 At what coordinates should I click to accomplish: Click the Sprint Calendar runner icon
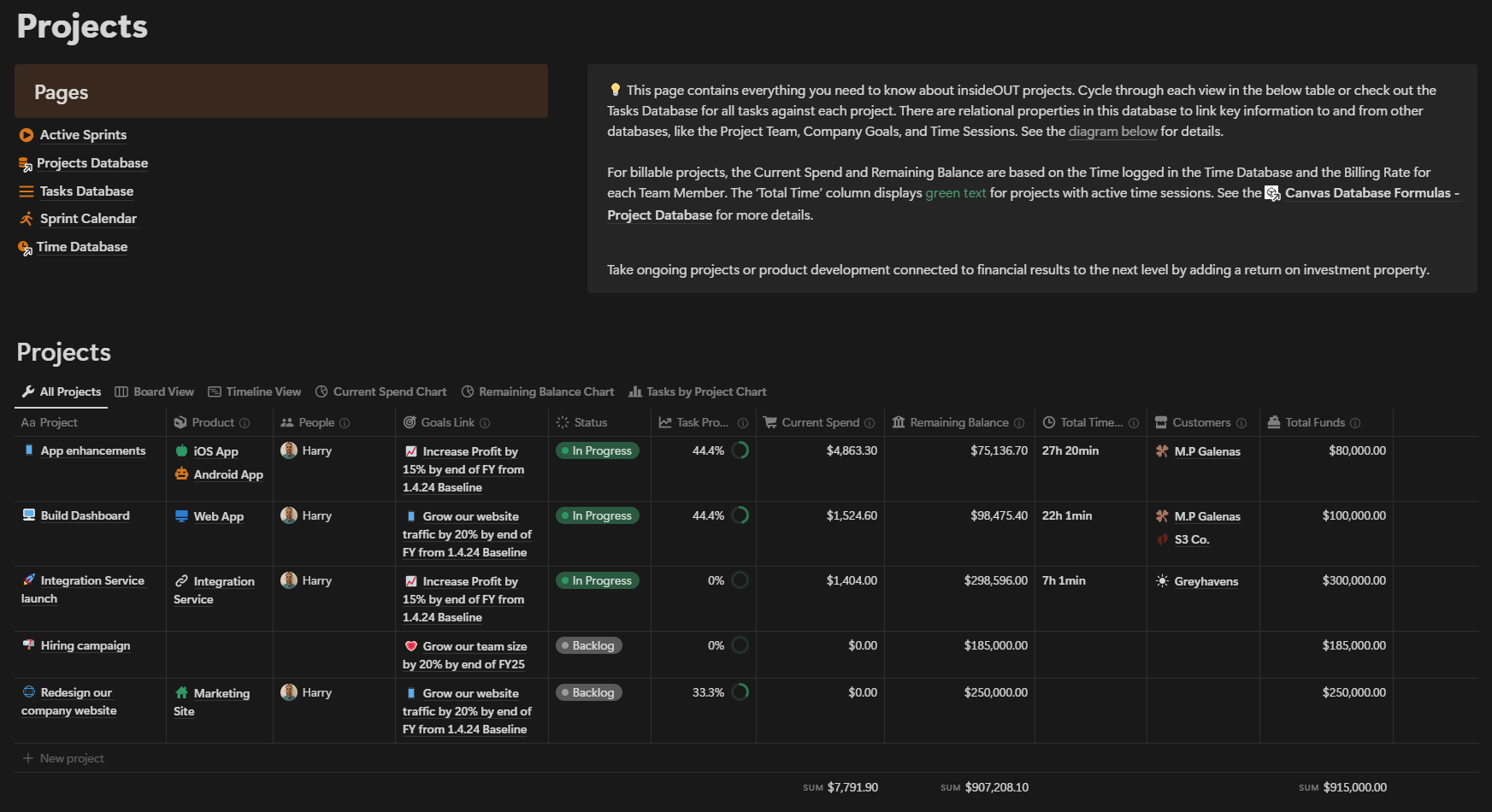pyautogui.click(x=27, y=219)
